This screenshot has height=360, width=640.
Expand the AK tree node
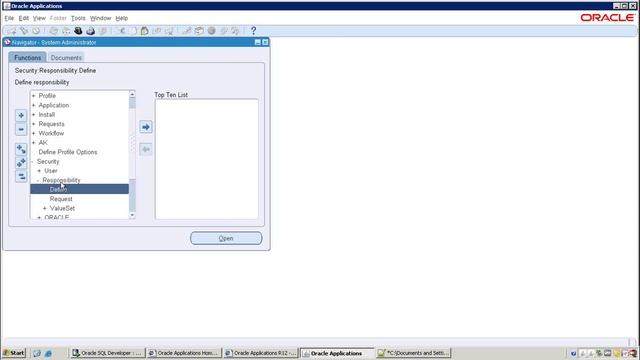point(33,143)
